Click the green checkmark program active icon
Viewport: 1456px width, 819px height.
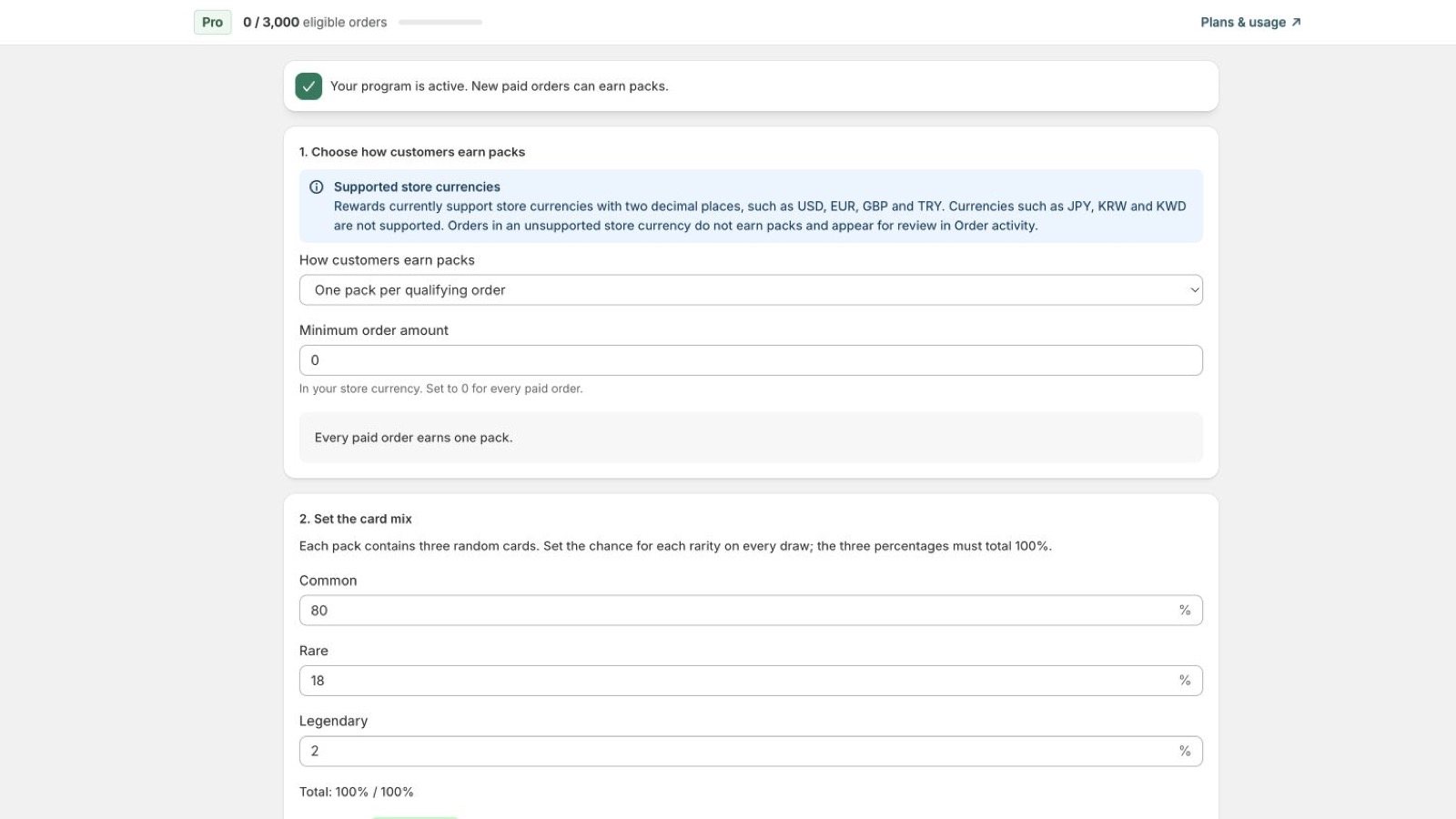[x=308, y=86]
